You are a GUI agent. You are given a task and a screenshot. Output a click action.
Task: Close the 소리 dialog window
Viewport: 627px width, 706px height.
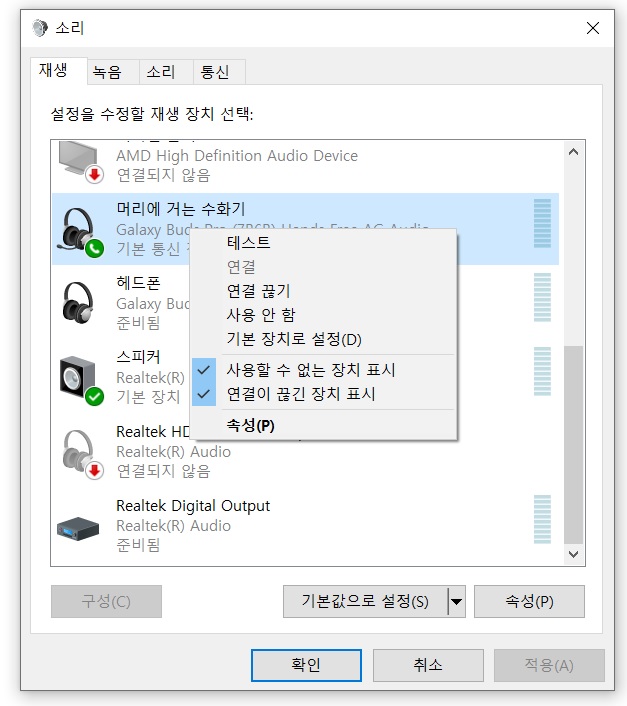point(593,28)
